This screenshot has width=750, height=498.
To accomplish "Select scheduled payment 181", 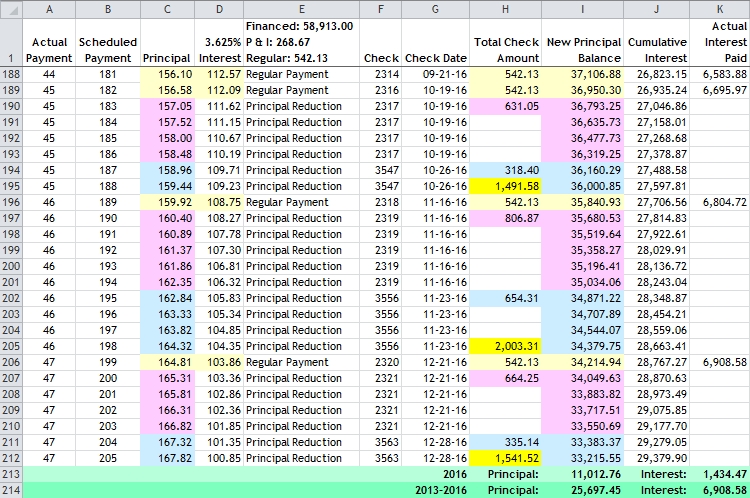I will click(108, 74).
